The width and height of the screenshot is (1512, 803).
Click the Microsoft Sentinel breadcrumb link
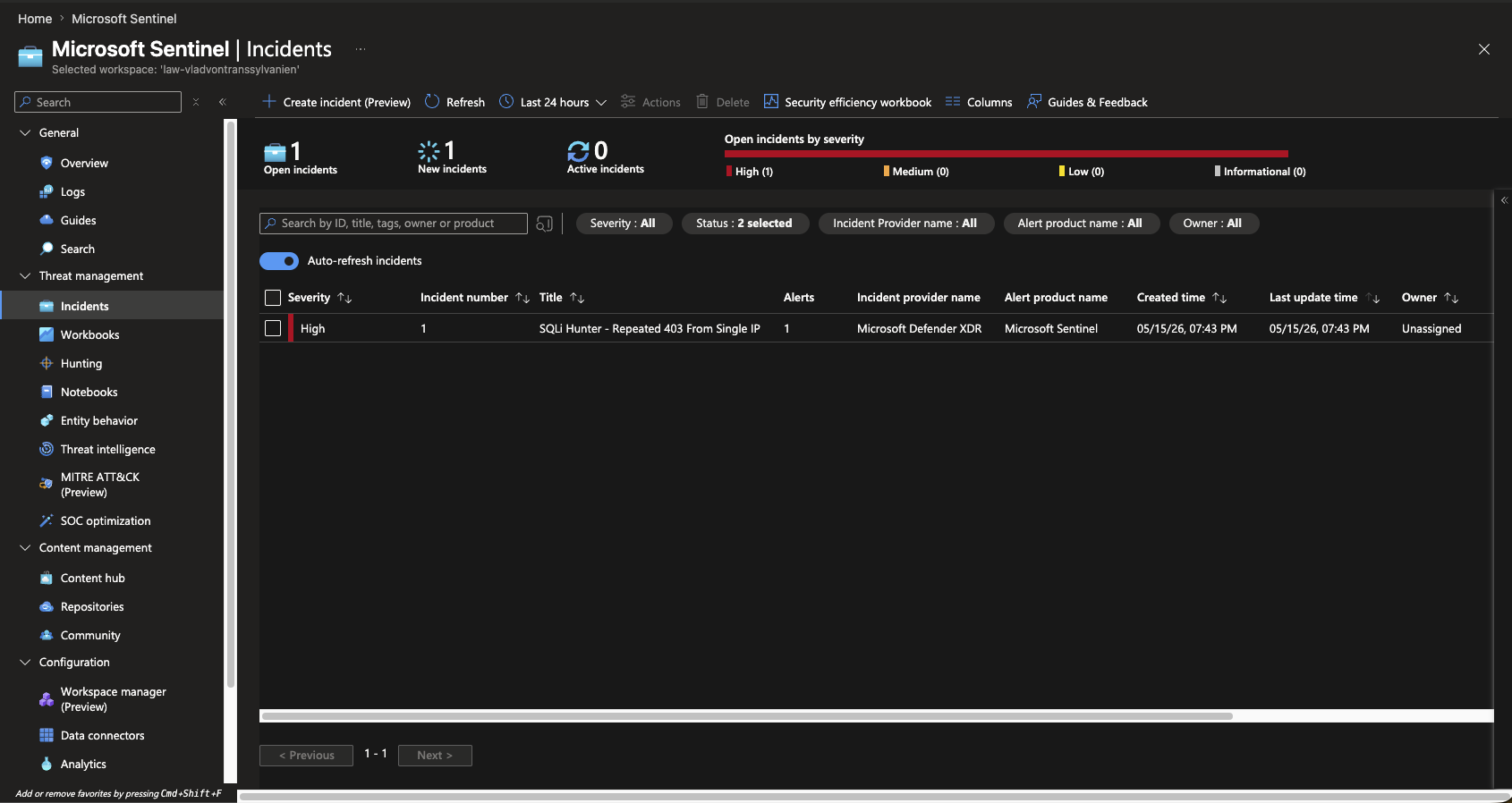[124, 19]
